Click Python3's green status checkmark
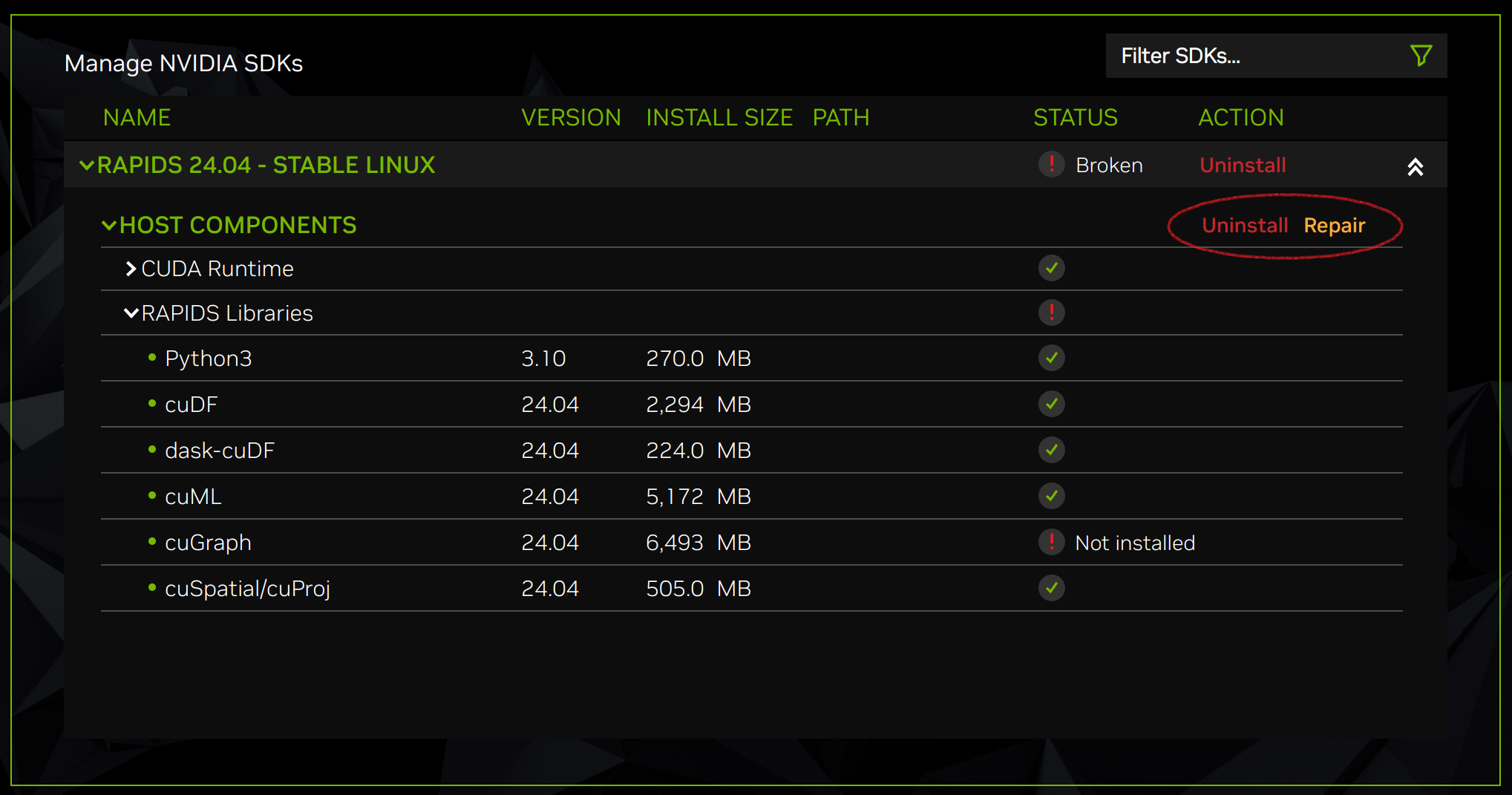This screenshot has height=795, width=1512. point(1051,358)
